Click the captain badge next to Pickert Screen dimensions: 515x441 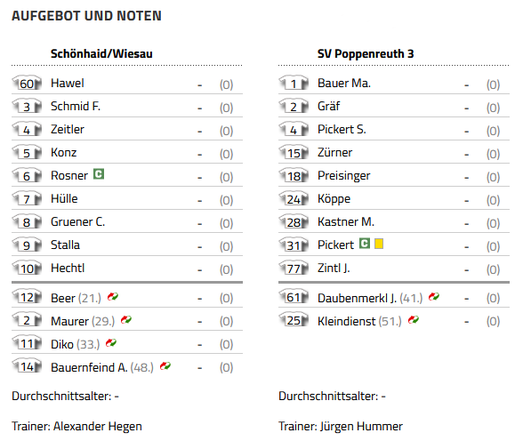point(364,243)
